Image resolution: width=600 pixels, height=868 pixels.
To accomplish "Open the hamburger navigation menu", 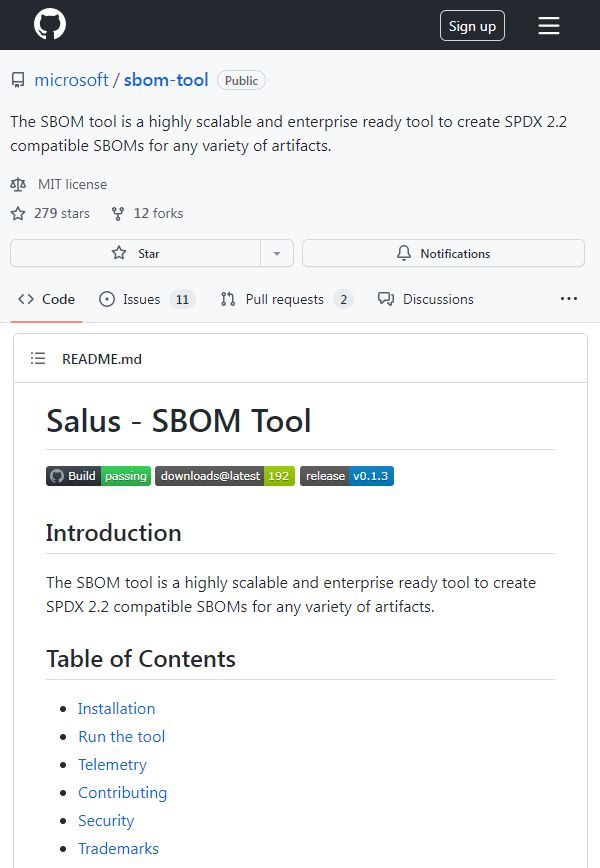I will (x=549, y=26).
